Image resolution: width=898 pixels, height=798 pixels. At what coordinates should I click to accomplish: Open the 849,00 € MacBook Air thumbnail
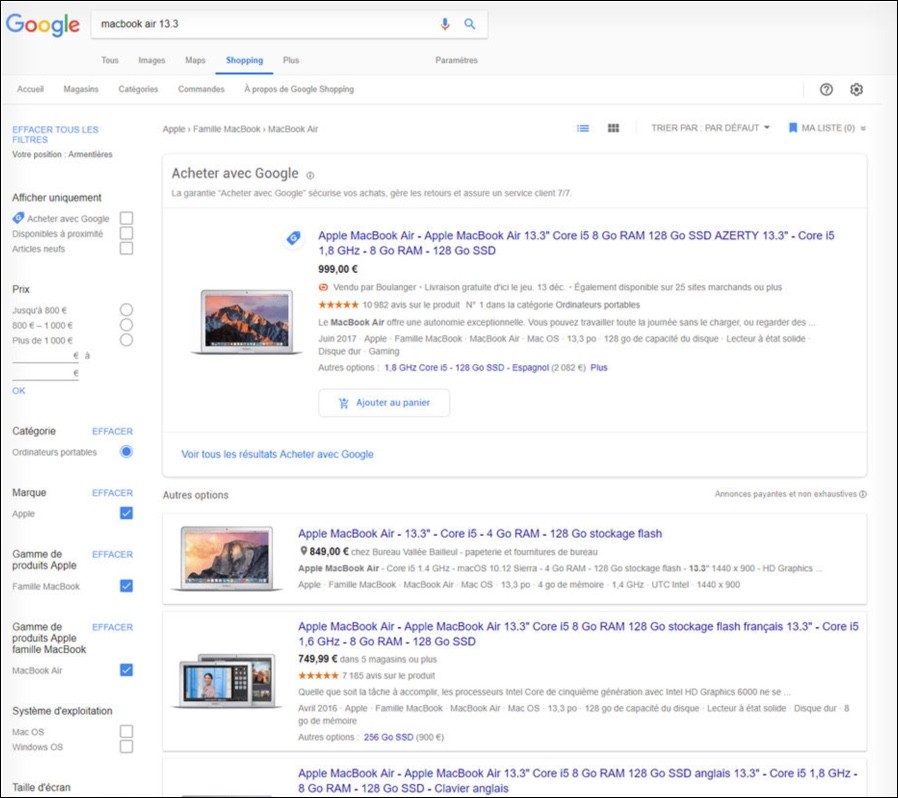point(227,559)
